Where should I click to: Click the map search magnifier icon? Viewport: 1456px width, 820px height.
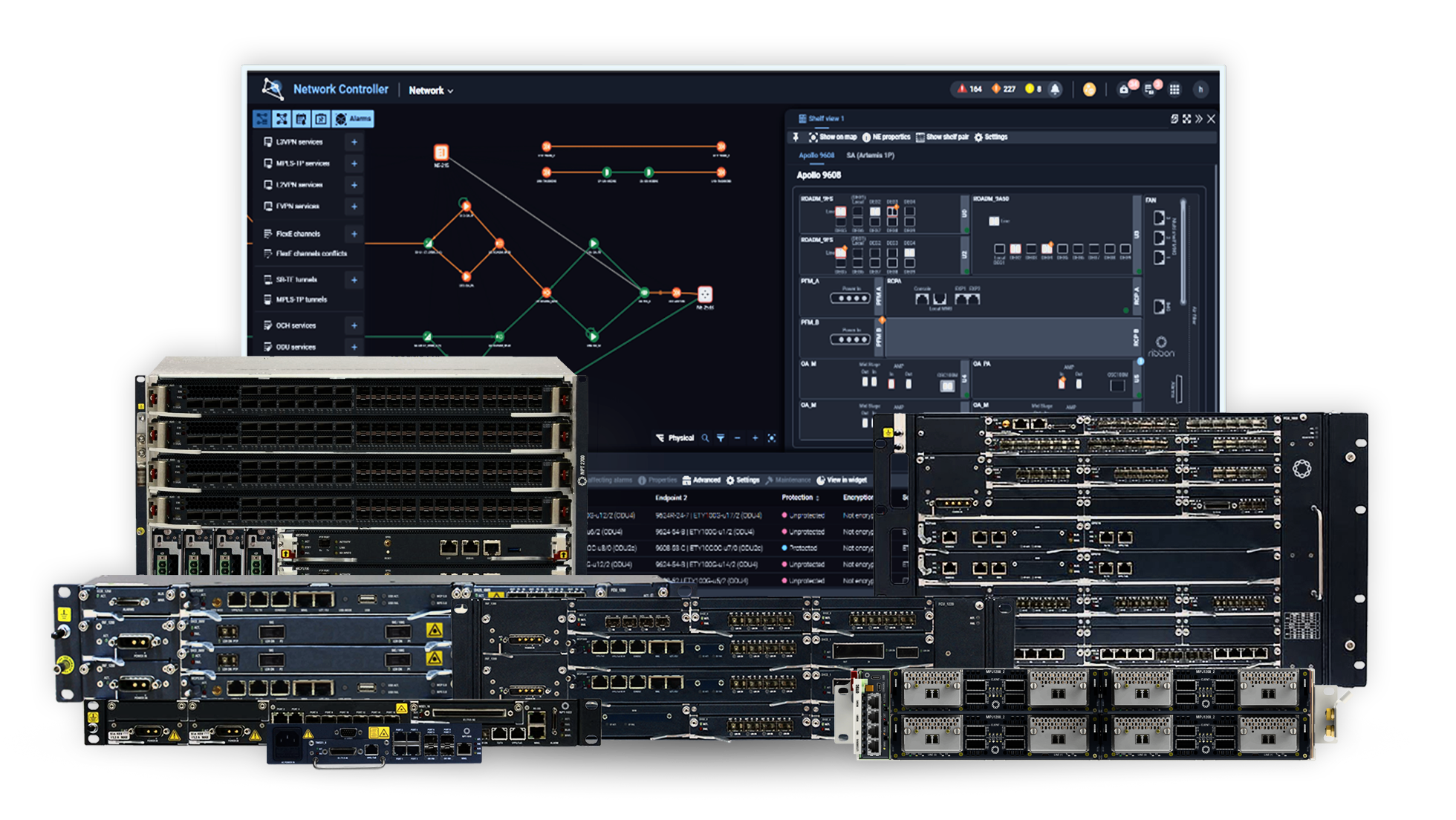(705, 438)
